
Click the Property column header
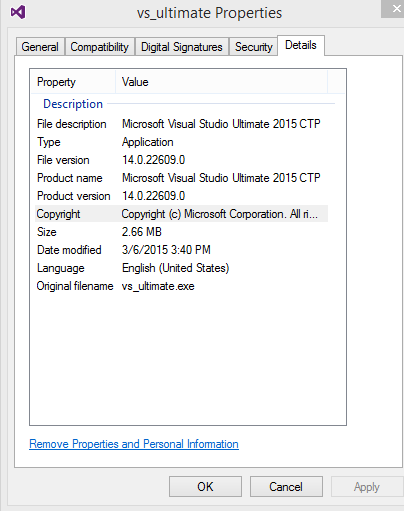(x=73, y=82)
